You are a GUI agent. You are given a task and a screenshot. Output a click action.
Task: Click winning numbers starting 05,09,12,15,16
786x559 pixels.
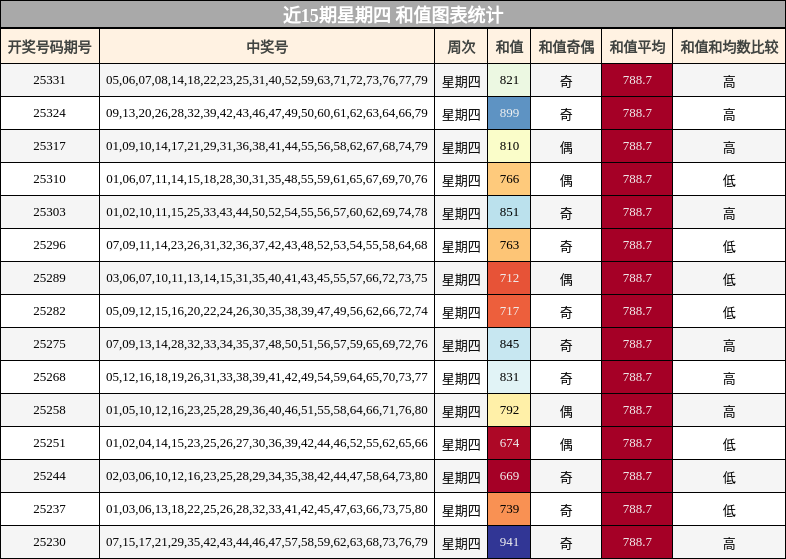pyautogui.click(x=267, y=311)
